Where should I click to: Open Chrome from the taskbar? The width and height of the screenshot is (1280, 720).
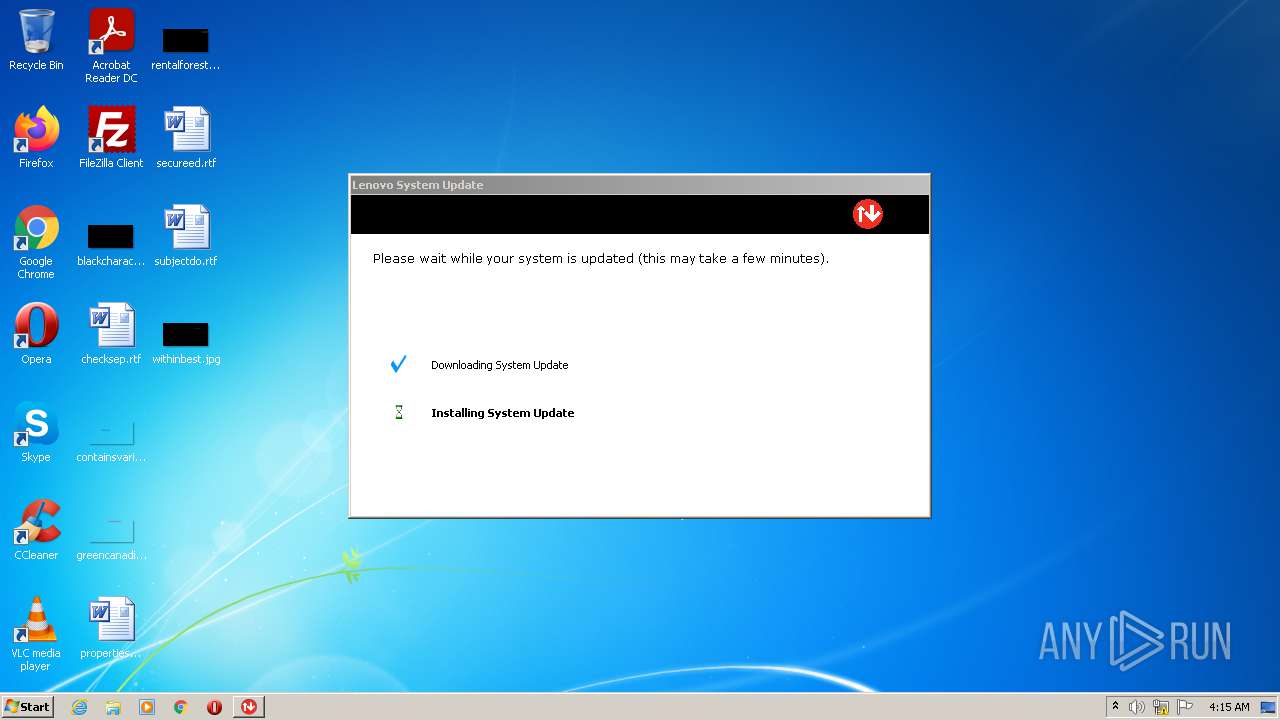tap(181, 707)
